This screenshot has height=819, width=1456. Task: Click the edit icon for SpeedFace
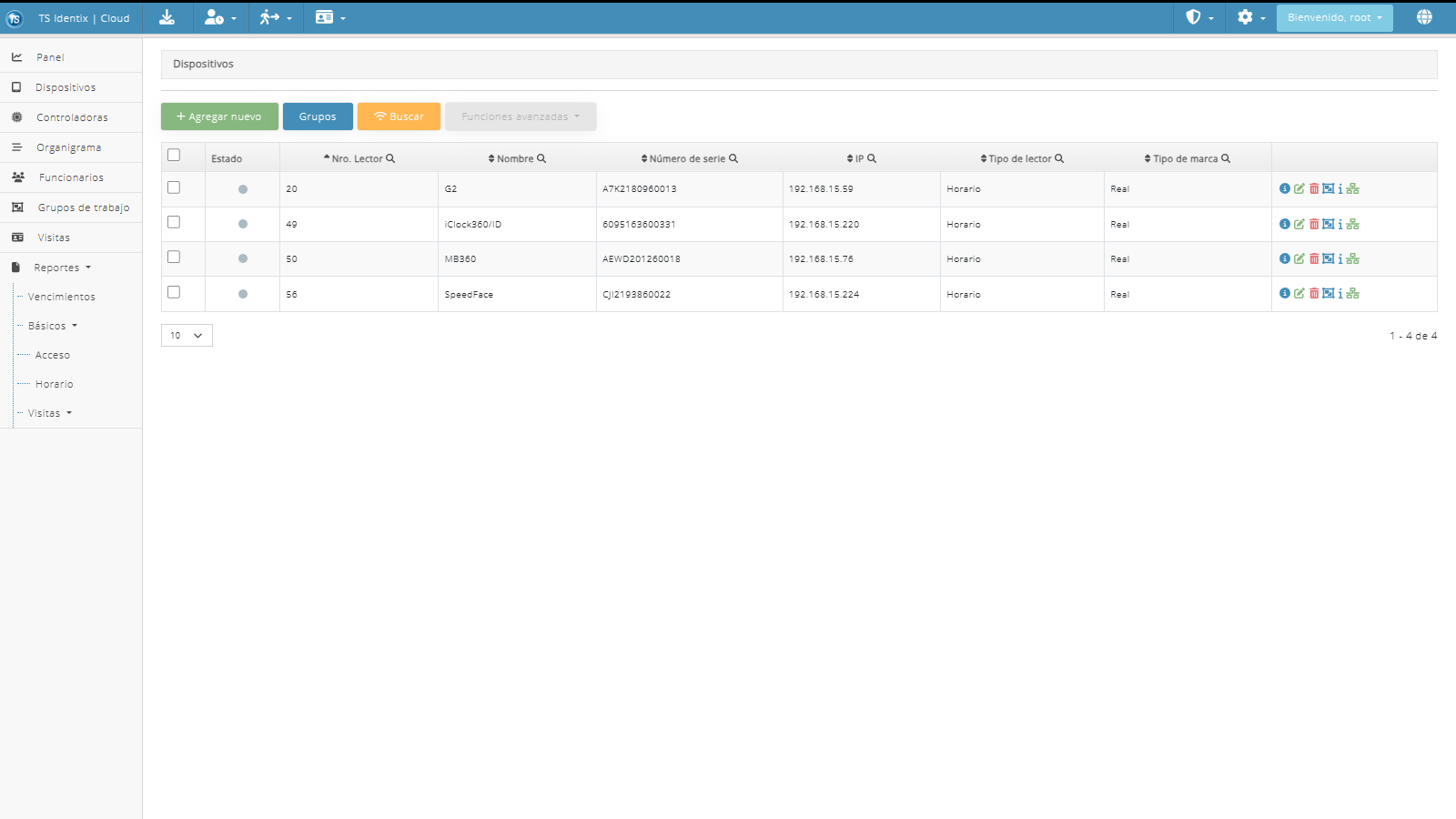[x=1299, y=293]
